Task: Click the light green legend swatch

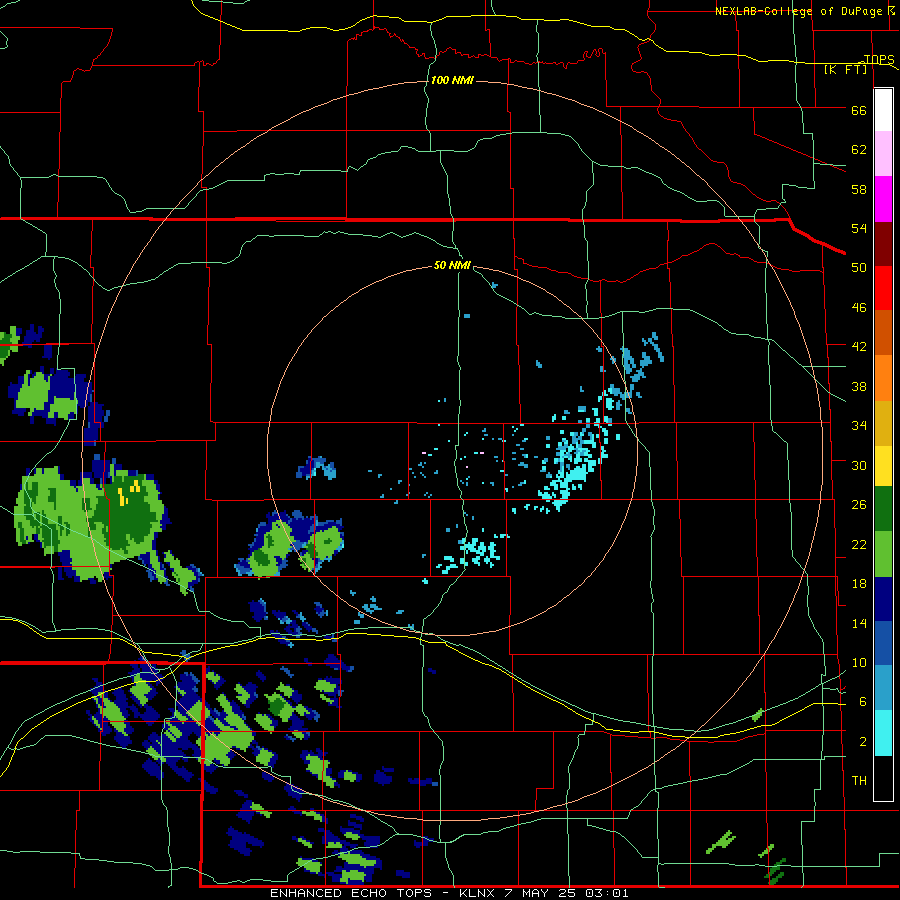Action: point(883,554)
